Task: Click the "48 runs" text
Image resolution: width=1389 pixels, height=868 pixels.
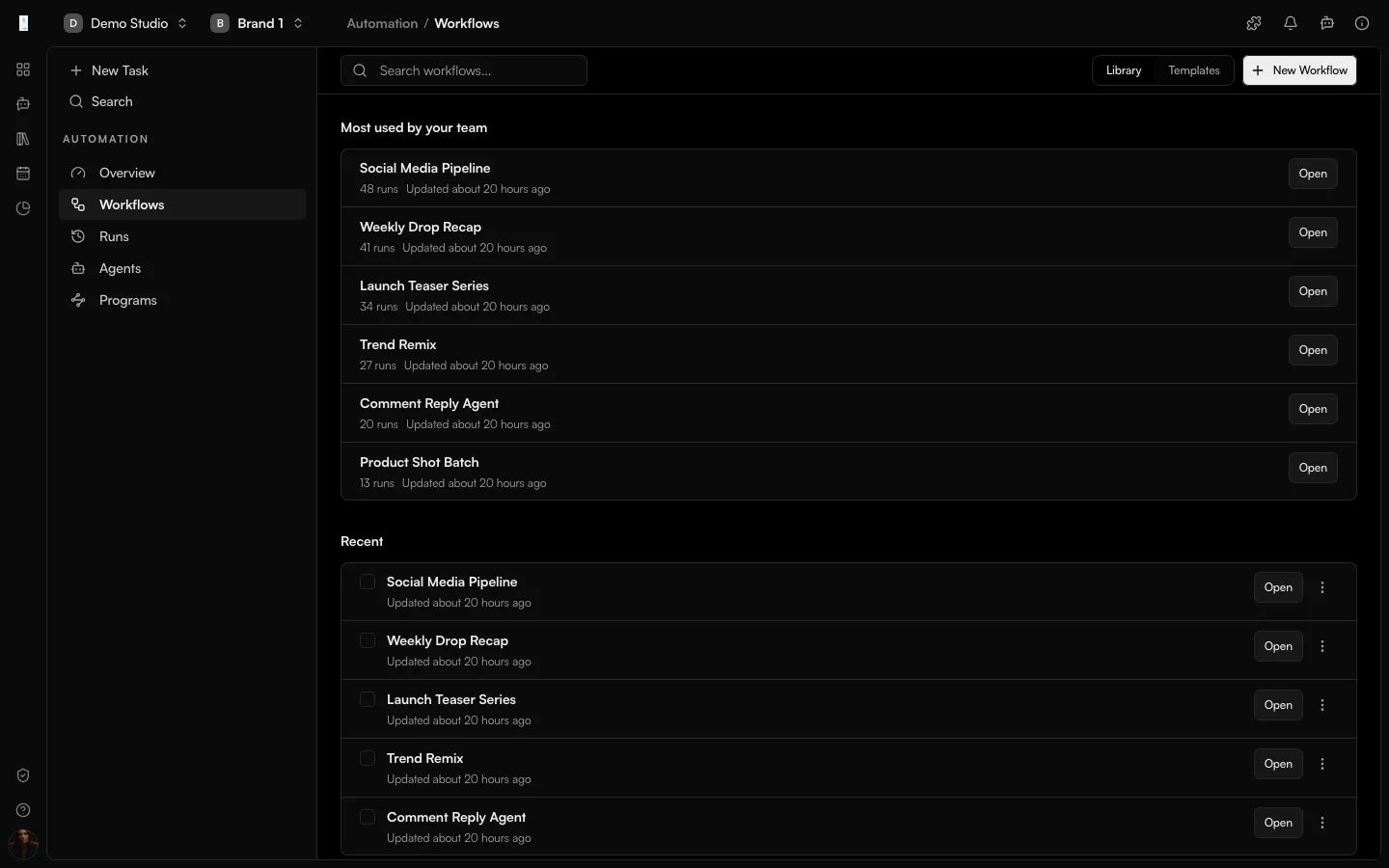Action: (x=379, y=189)
